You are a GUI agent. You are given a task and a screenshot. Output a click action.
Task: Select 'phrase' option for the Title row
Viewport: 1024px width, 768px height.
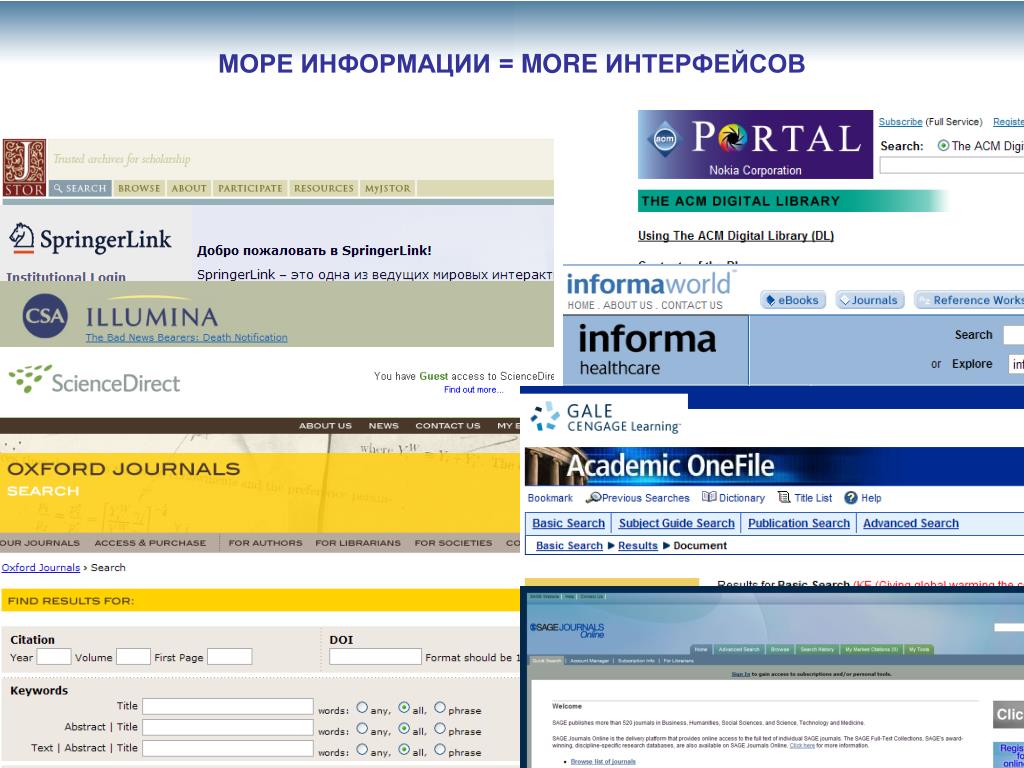click(x=440, y=708)
